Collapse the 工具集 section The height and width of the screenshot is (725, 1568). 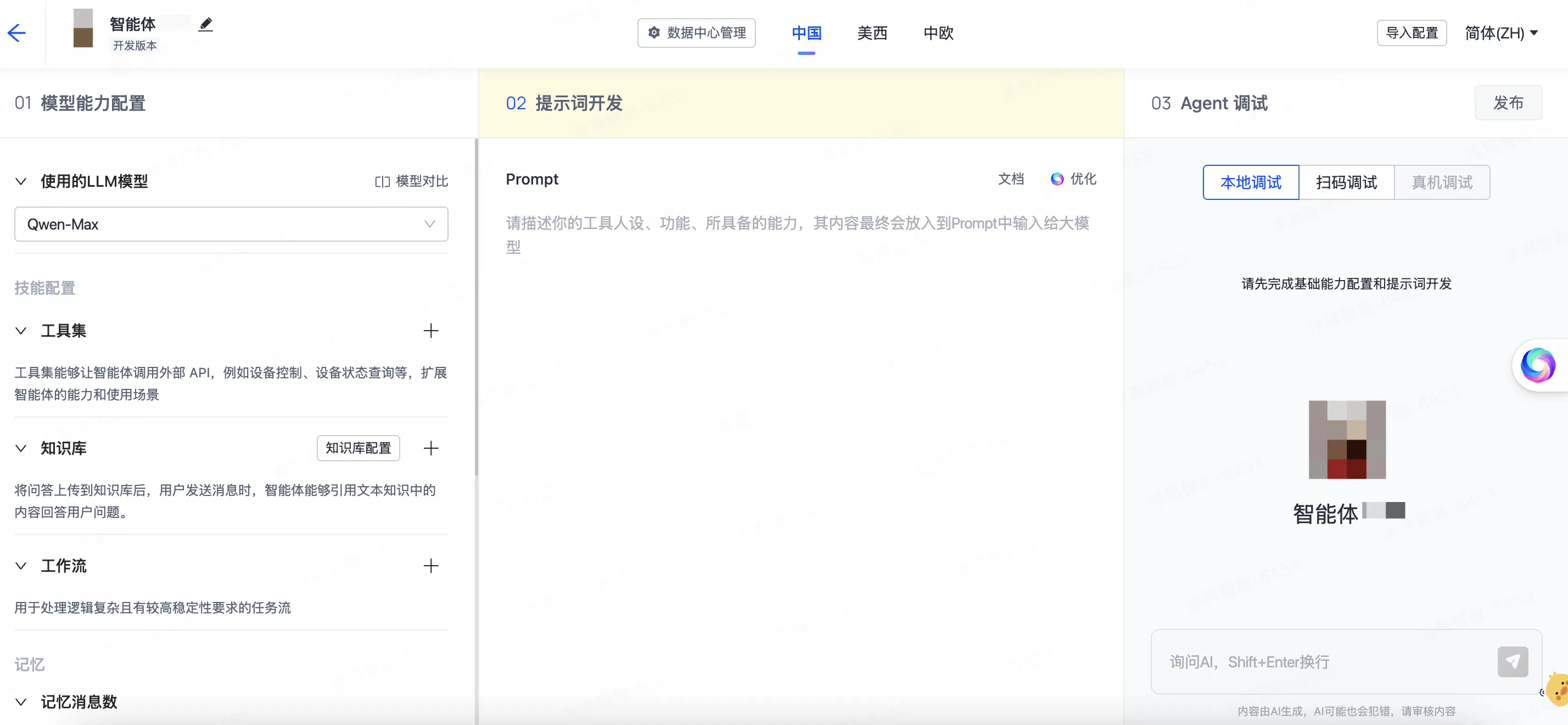point(21,331)
